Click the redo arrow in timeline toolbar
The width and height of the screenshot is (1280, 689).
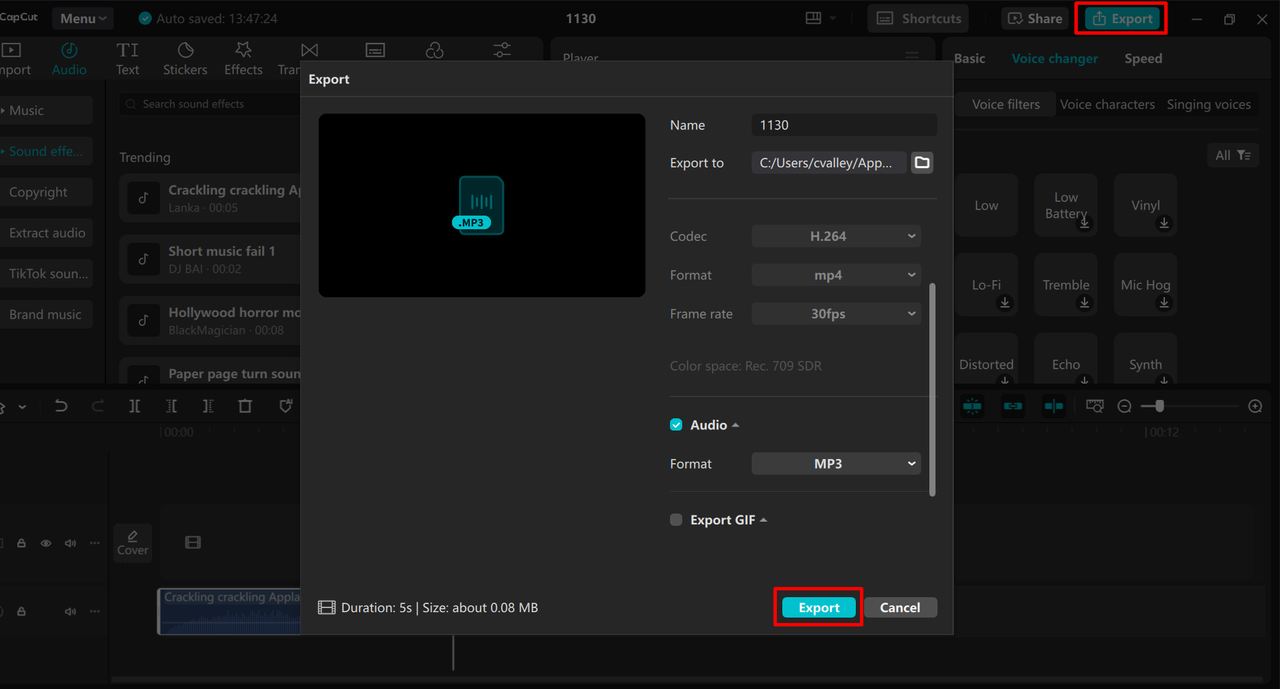point(98,406)
